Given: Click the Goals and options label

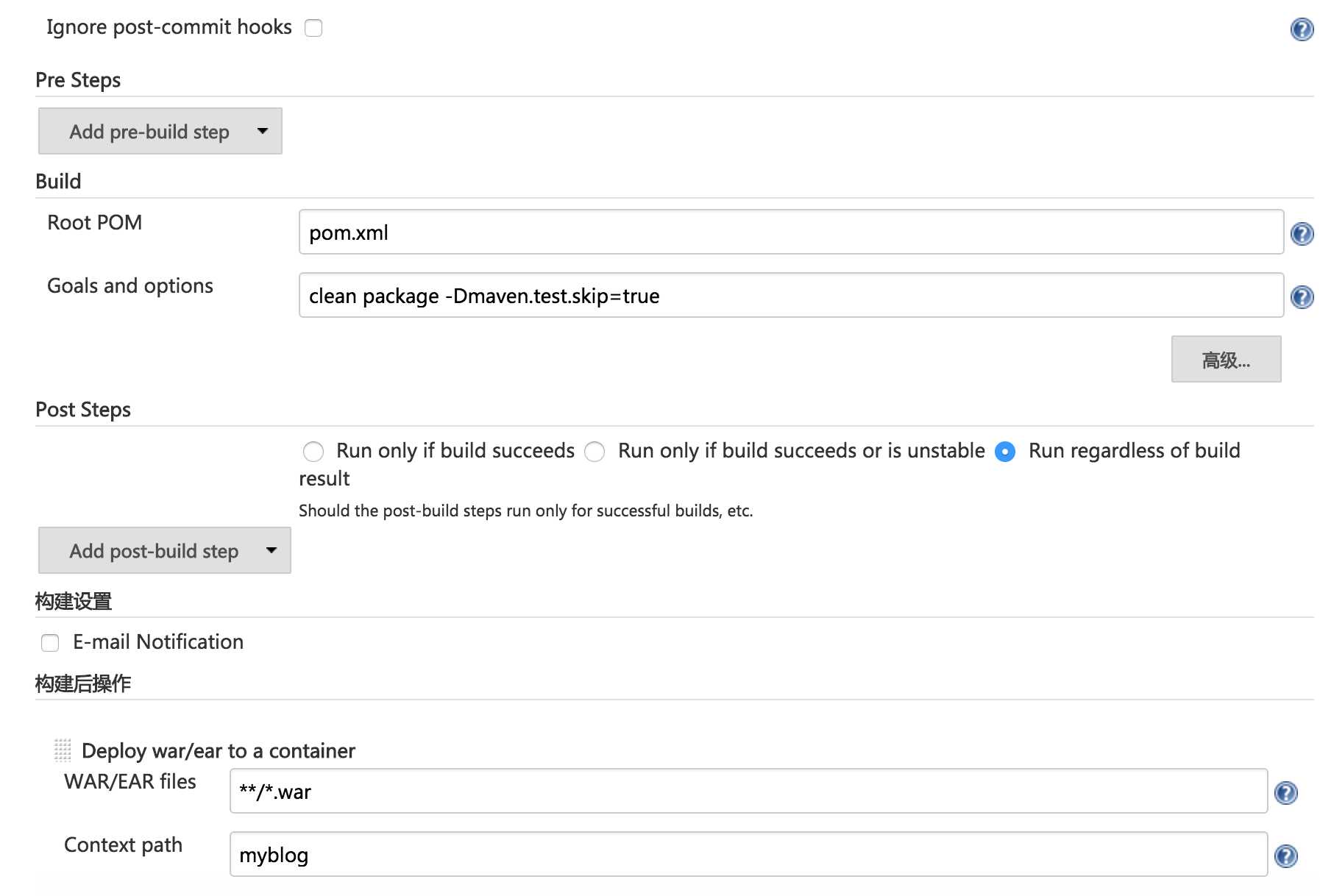Looking at the screenshot, I should click(130, 285).
